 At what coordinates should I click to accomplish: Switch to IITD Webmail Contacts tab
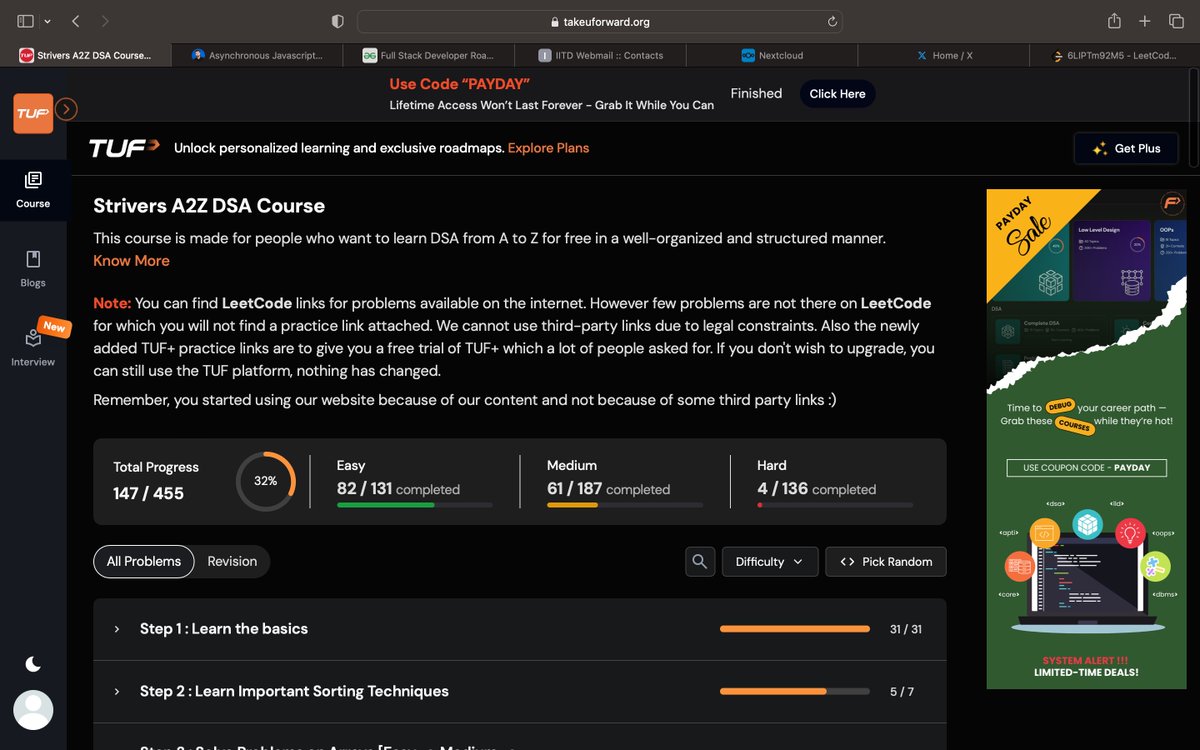[601, 55]
